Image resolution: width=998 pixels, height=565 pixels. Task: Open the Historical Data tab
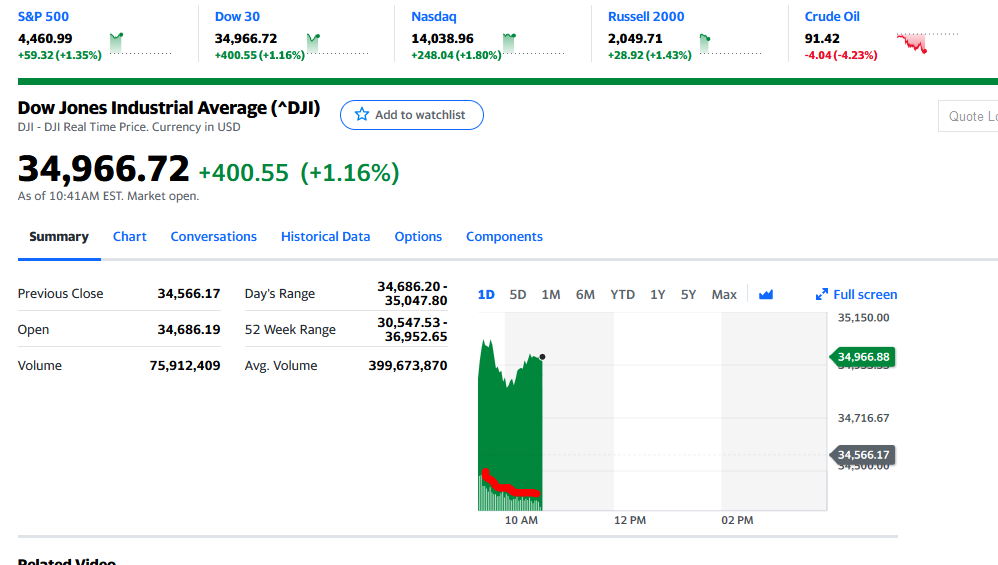pos(326,237)
